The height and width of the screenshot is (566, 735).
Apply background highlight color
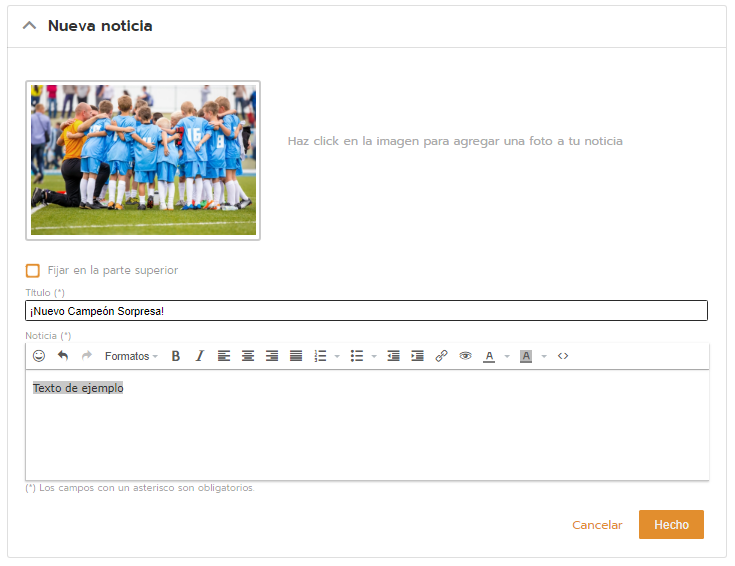[526, 357]
